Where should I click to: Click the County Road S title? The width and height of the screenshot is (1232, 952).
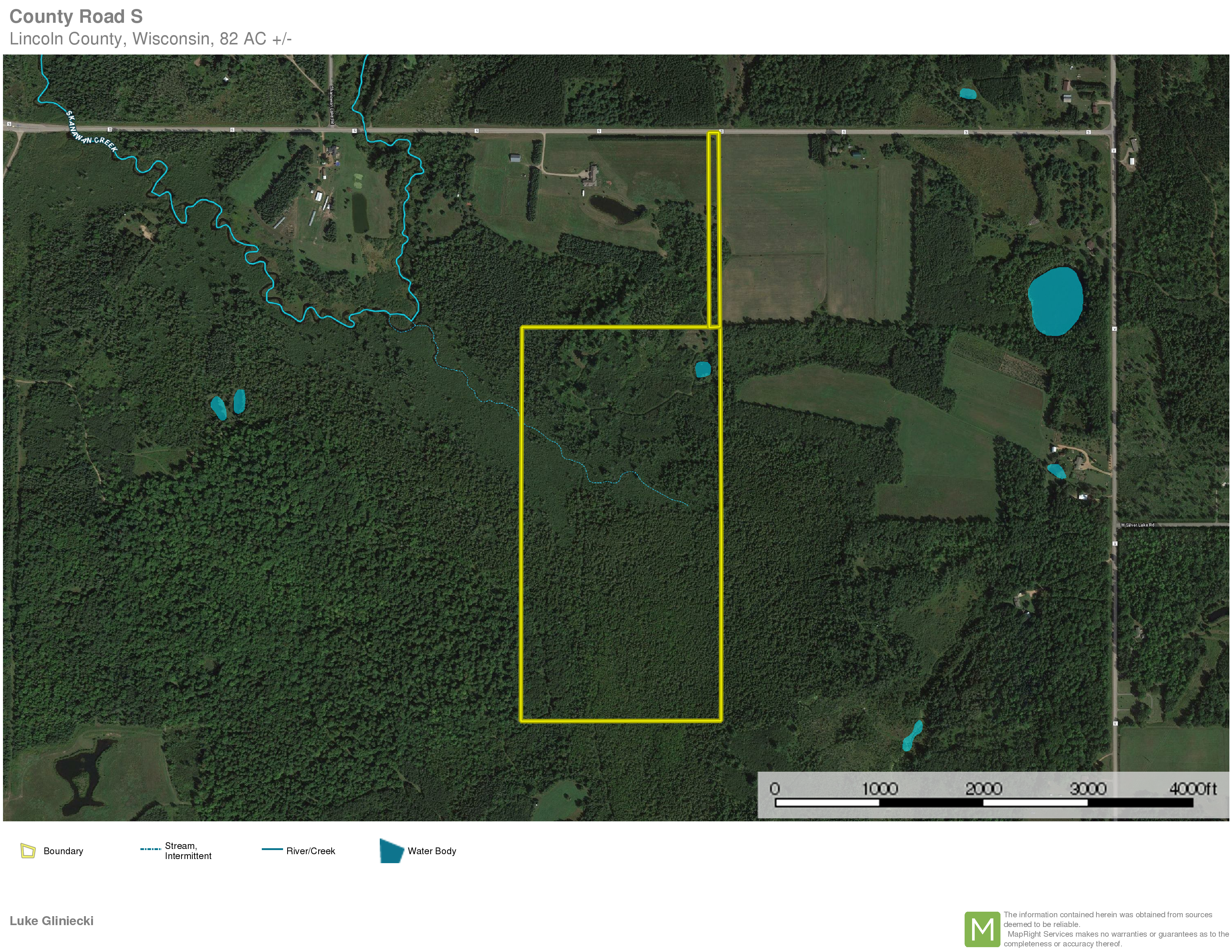tap(76, 16)
